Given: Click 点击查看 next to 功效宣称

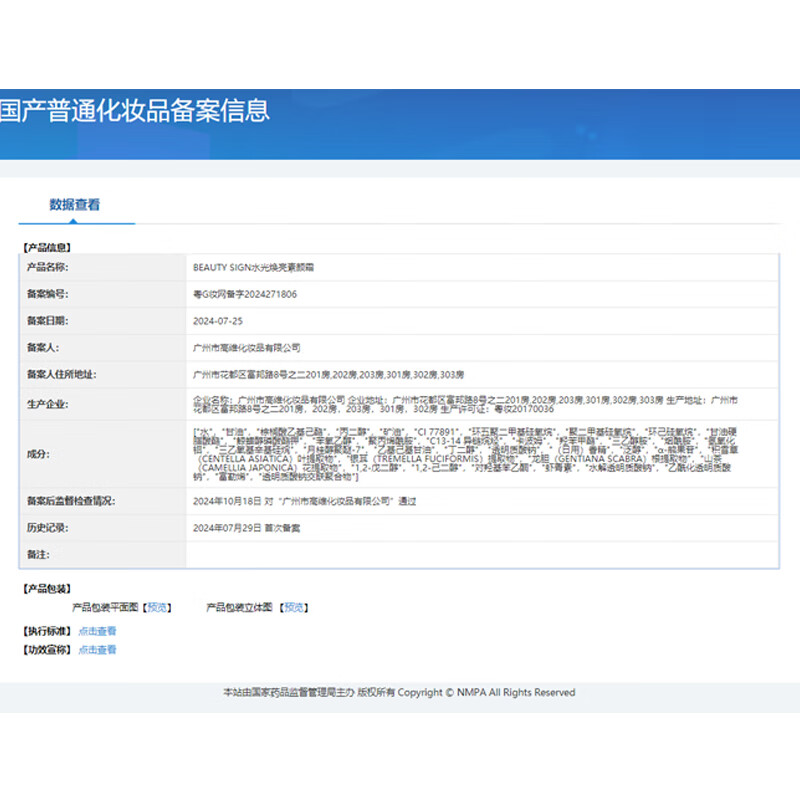Looking at the screenshot, I should tap(99, 648).
